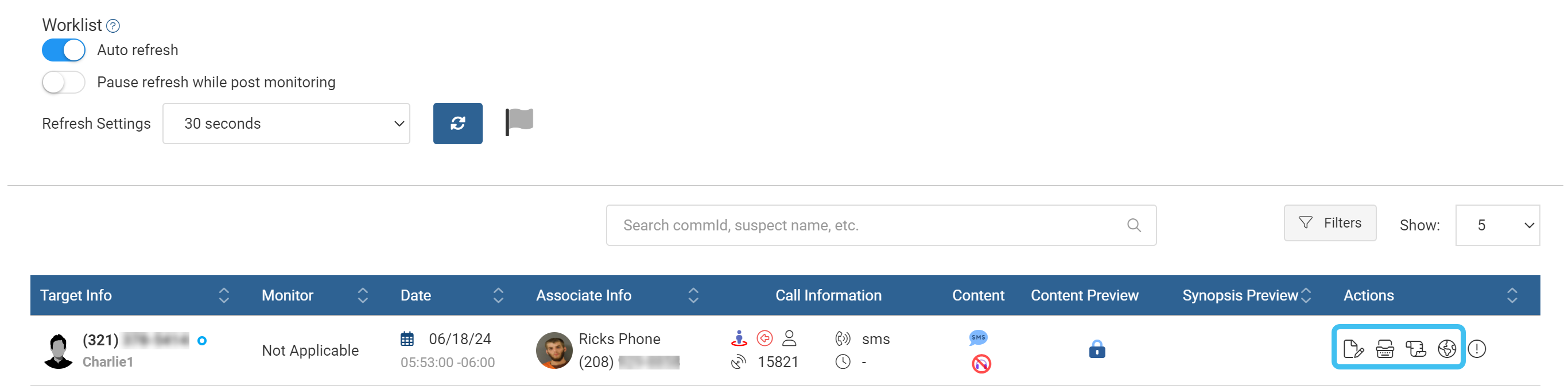Click the globe action icon
Screen dimensions: 1568x389
pyautogui.click(x=1446, y=349)
